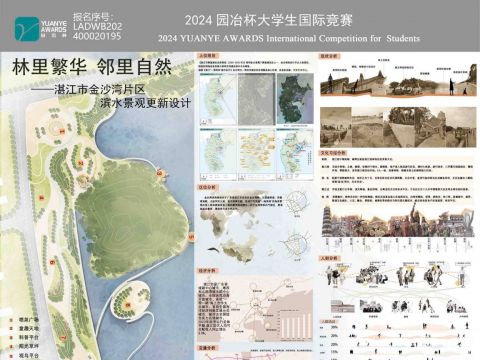Click the yellow-patched planning map thumbnail

click(256, 155)
